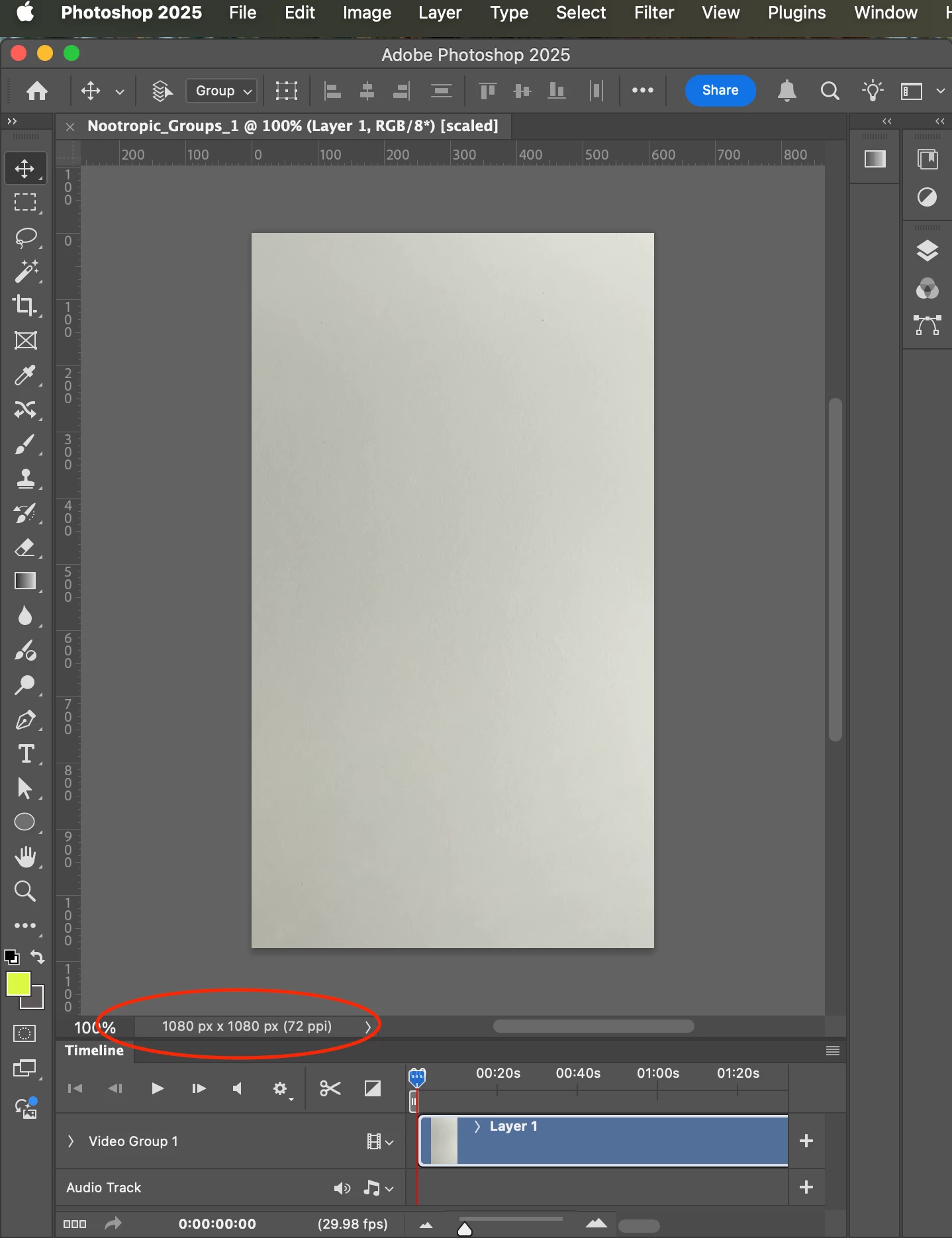Select the Pen tool
The image size is (952, 1238).
[25, 720]
